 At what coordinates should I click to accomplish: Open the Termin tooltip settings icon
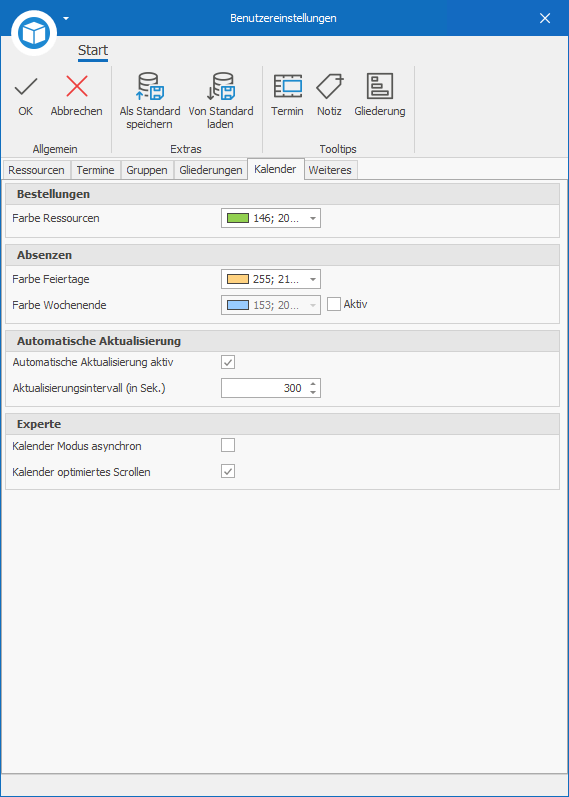(287, 86)
